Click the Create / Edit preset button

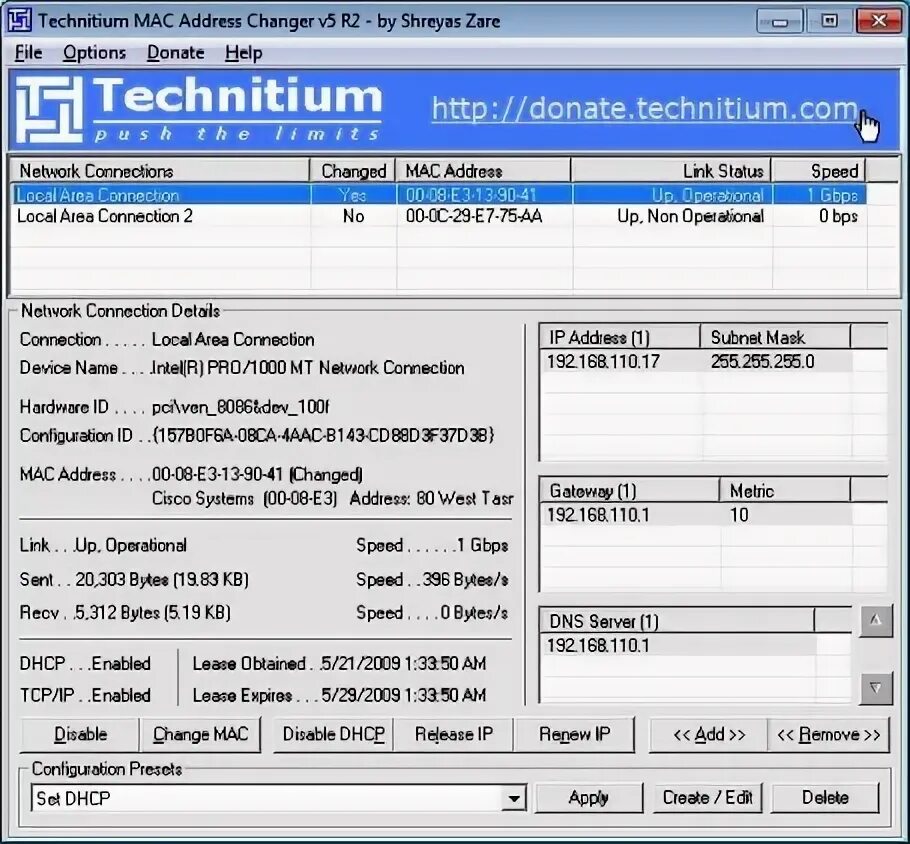tap(707, 798)
